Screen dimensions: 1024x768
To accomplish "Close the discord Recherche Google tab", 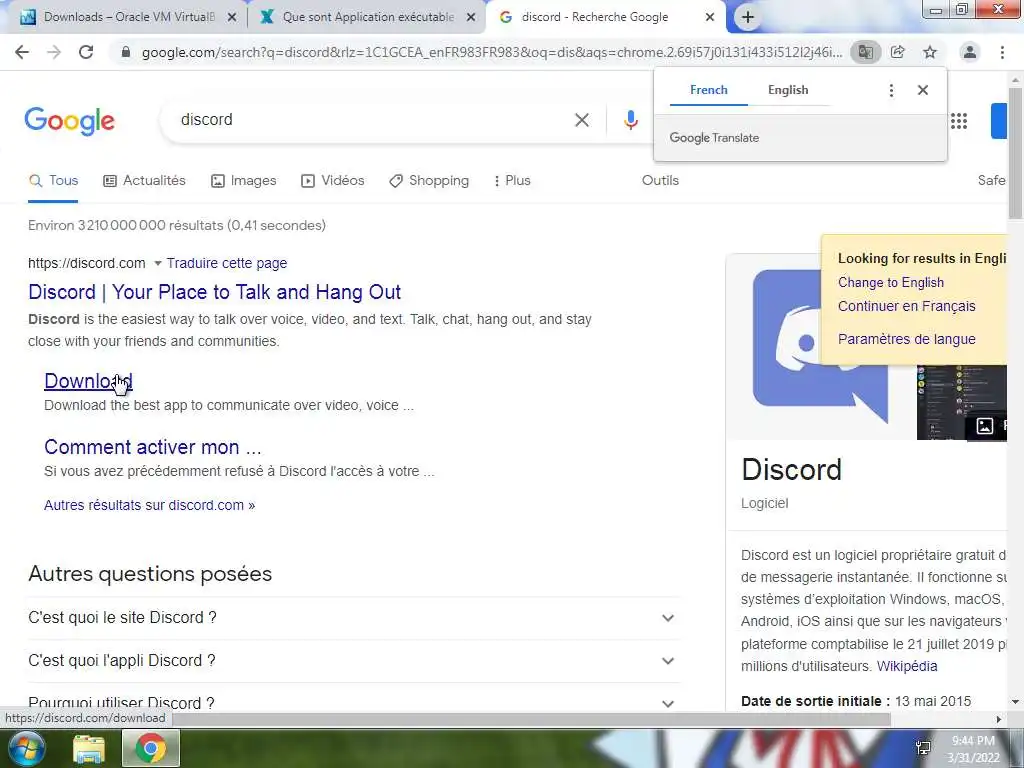I will (x=710, y=17).
